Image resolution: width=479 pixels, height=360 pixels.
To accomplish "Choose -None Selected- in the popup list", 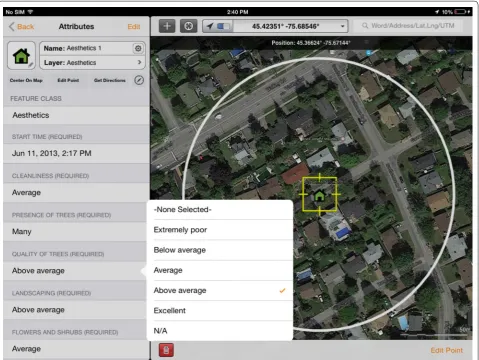I will click(x=220, y=210).
